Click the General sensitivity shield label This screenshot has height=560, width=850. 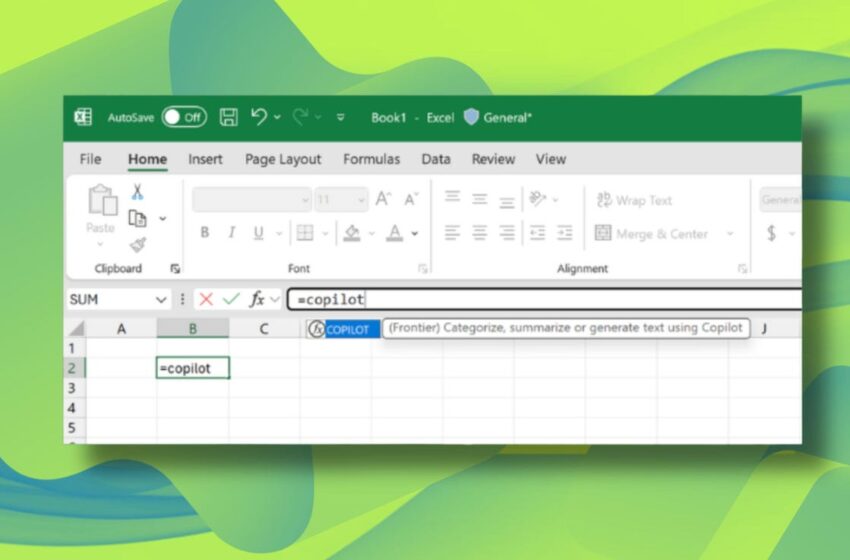(x=498, y=117)
